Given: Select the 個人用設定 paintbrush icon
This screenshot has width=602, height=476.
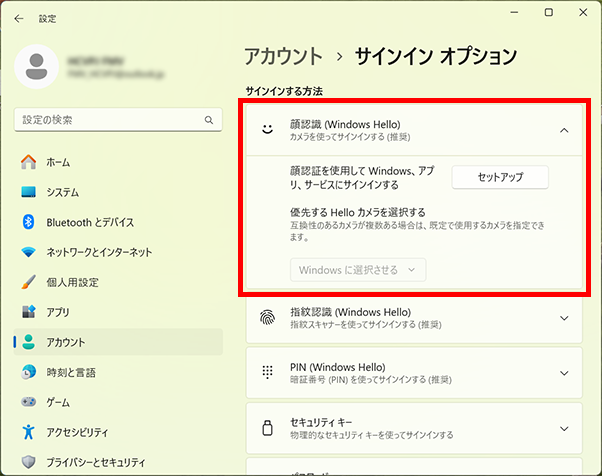Looking at the screenshot, I should coord(29,282).
